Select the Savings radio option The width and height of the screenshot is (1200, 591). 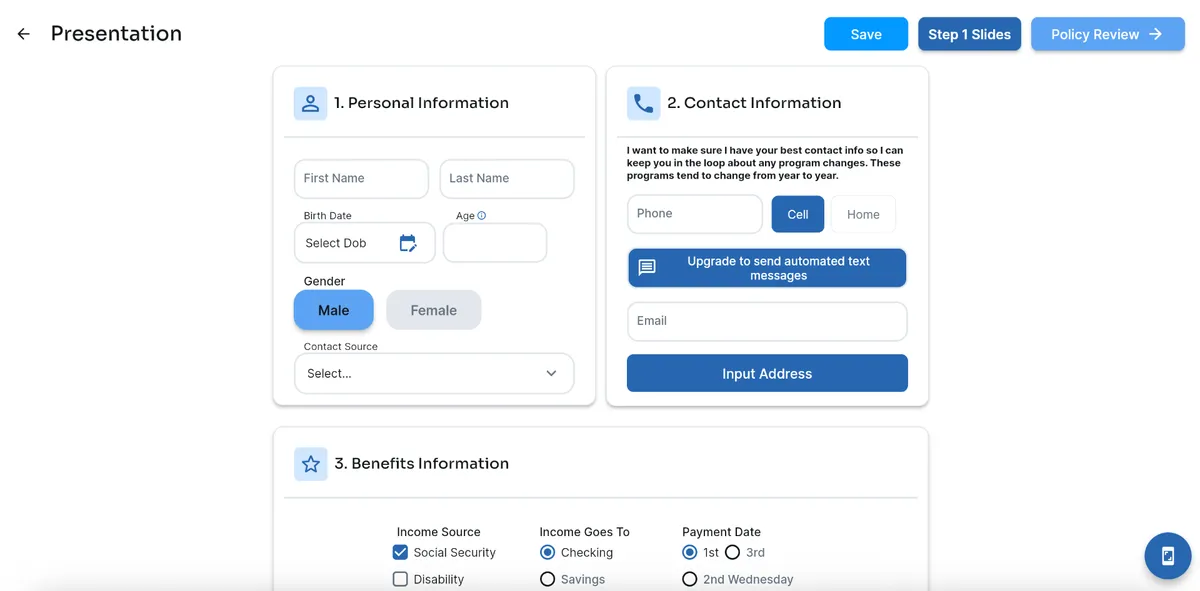point(547,579)
